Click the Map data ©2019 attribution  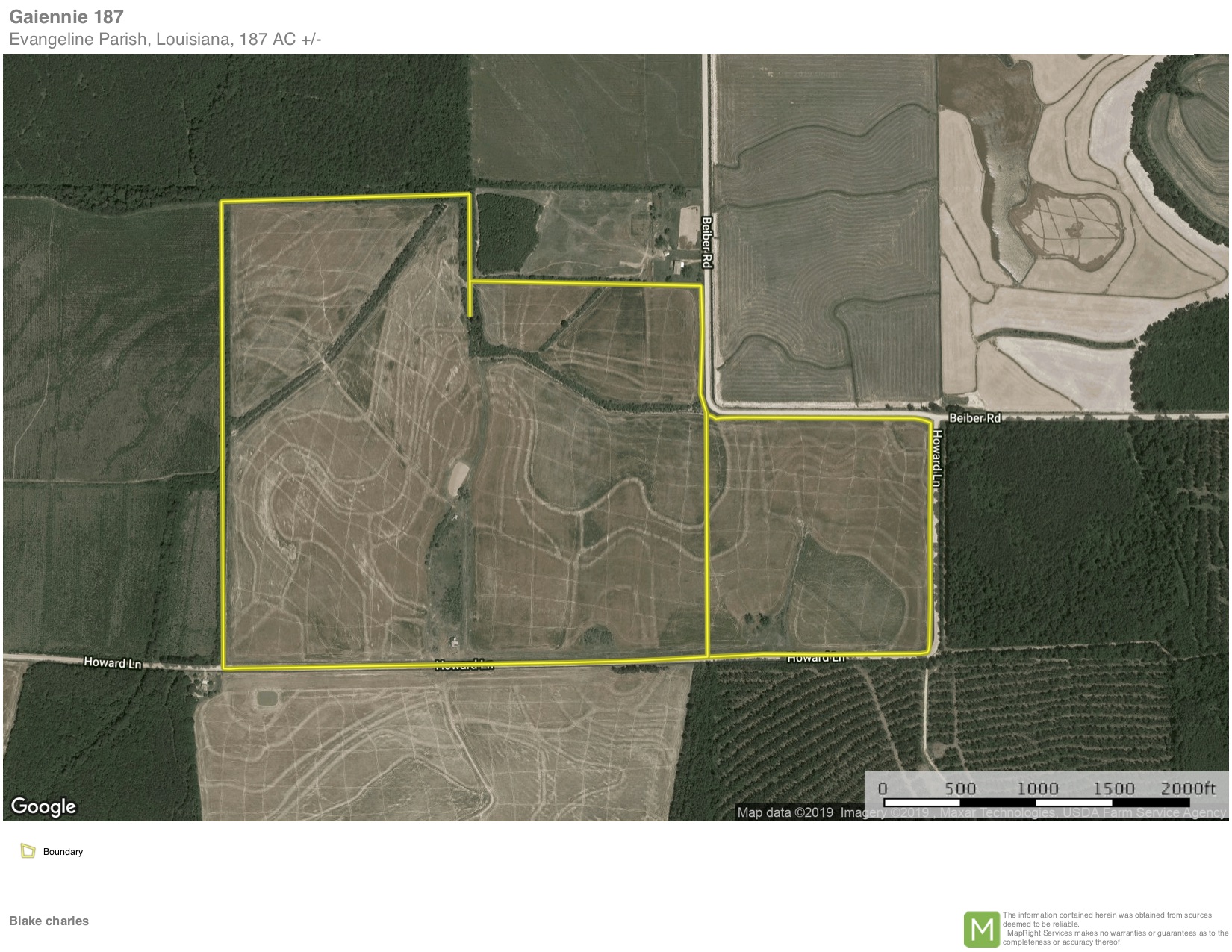785,812
